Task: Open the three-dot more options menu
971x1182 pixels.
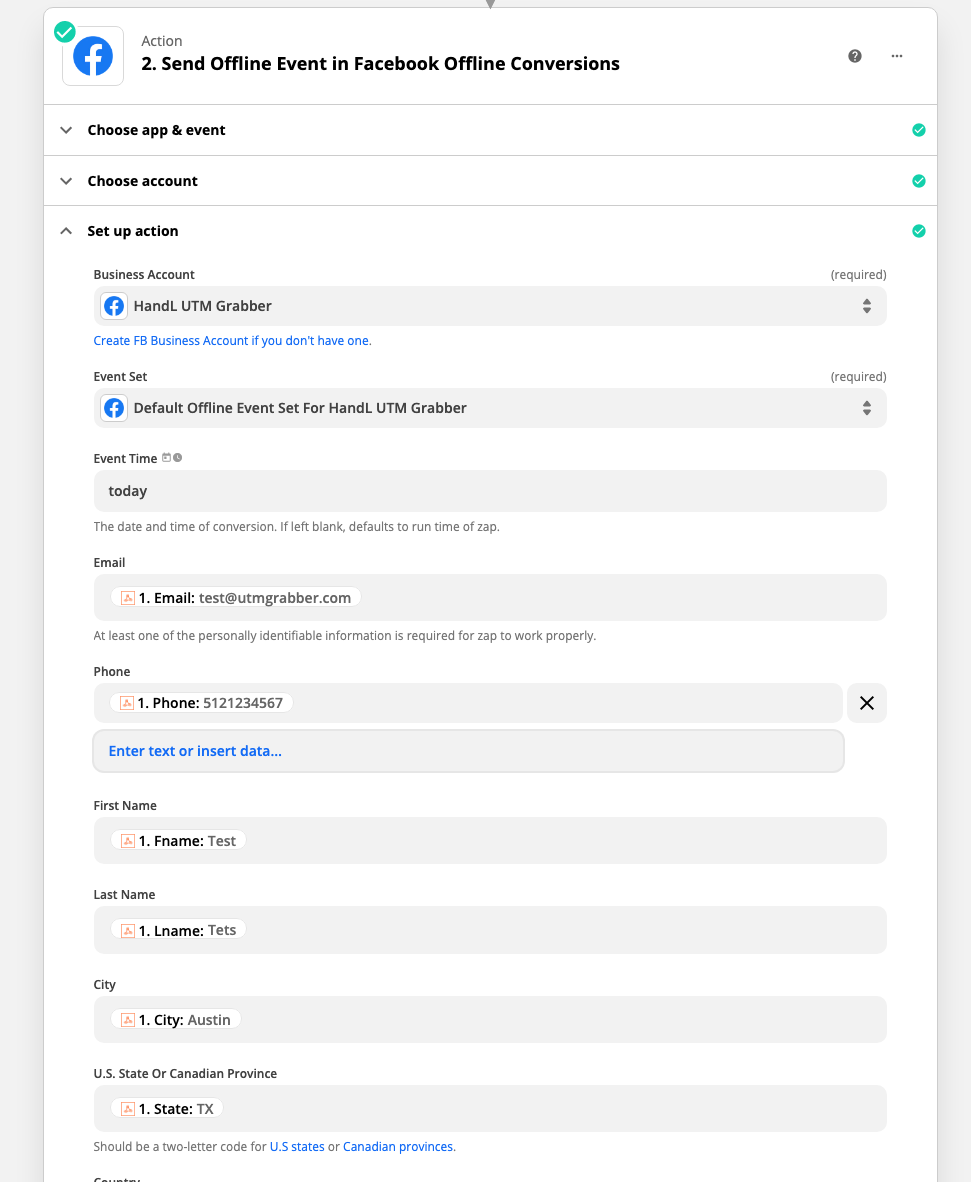Action: (x=897, y=56)
